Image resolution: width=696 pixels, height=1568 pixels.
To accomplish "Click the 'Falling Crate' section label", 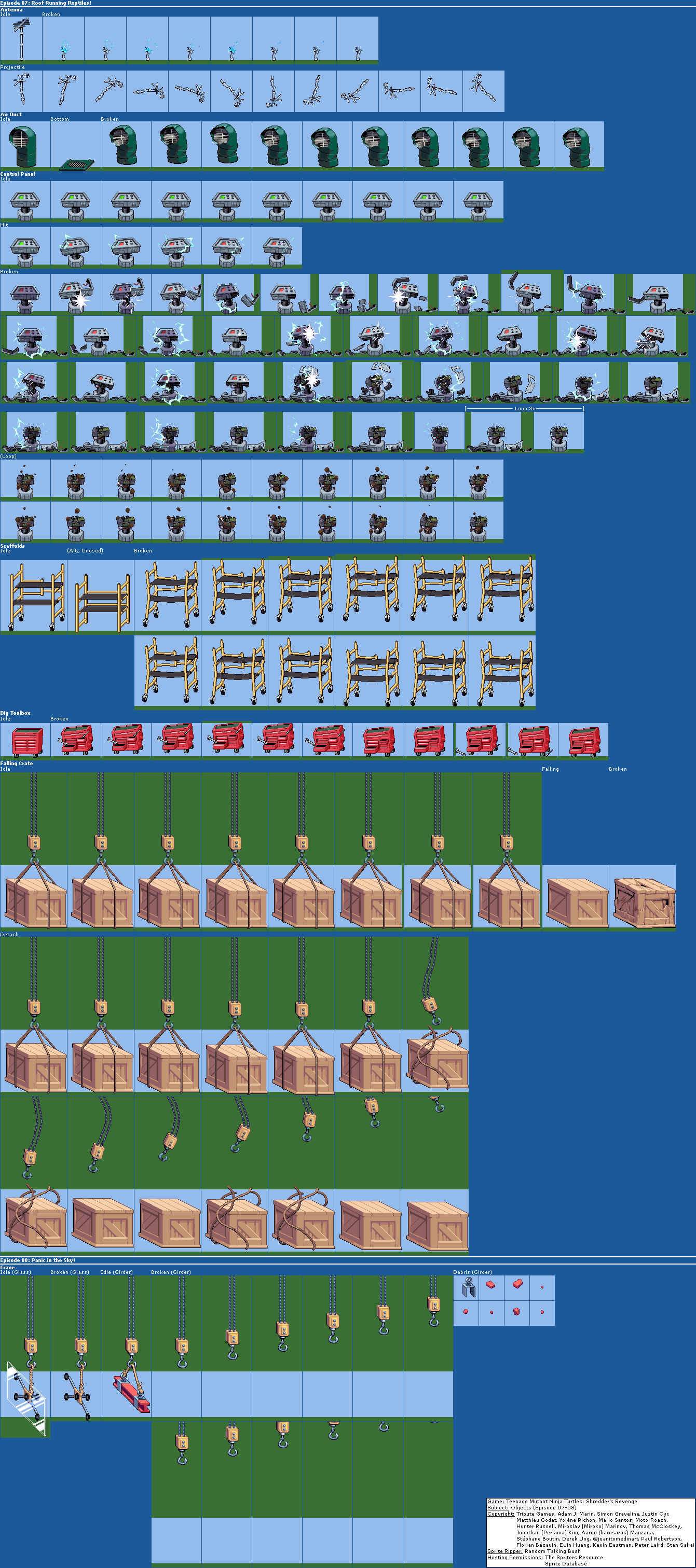I will tap(17, 764).
